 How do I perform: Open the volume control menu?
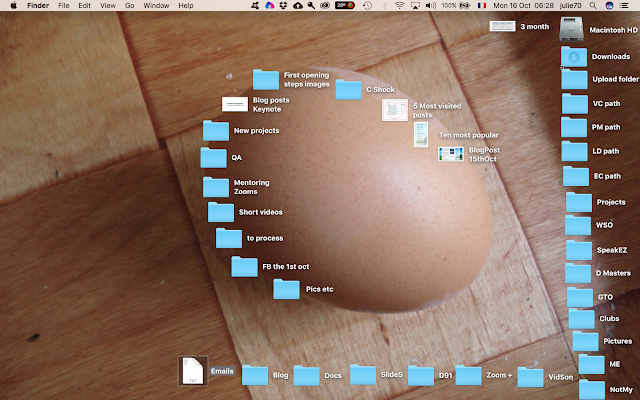[x=431, y=5]
